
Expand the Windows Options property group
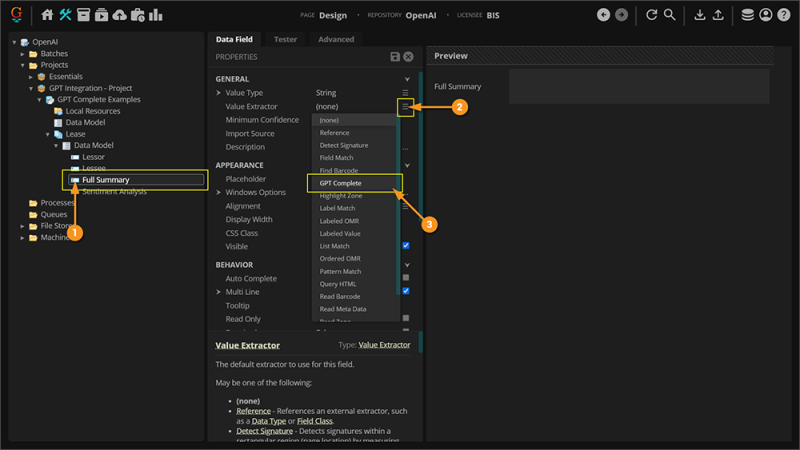tap(219, 193)
